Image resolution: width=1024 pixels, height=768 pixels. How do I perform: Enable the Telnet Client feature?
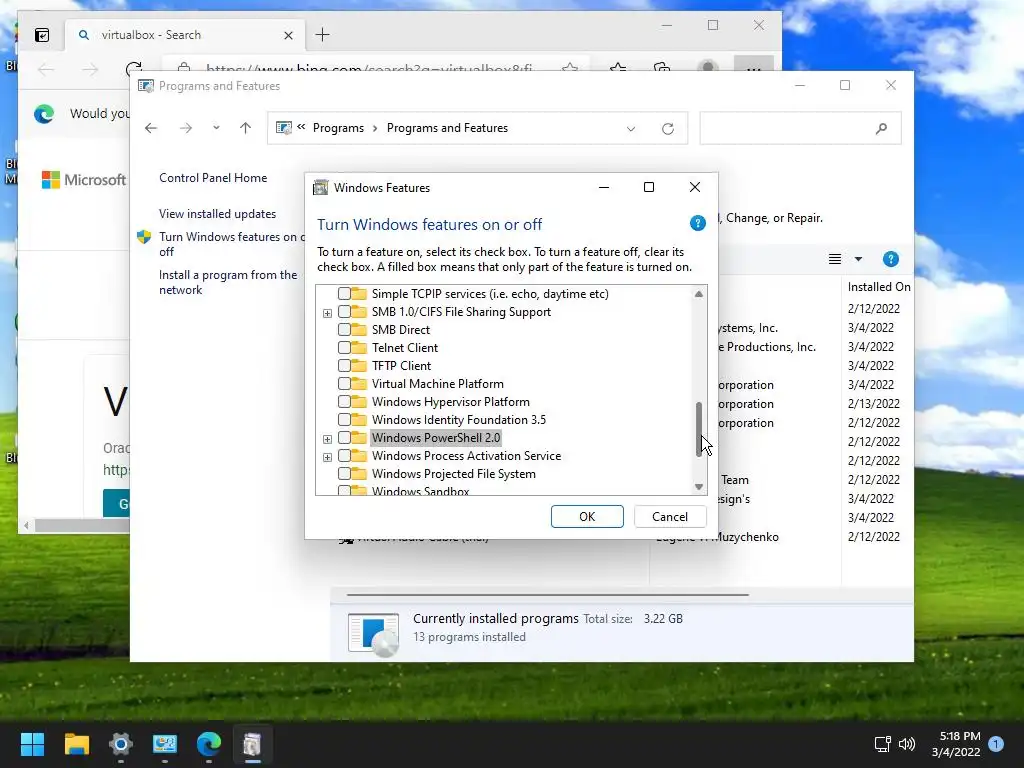[344, 348]
